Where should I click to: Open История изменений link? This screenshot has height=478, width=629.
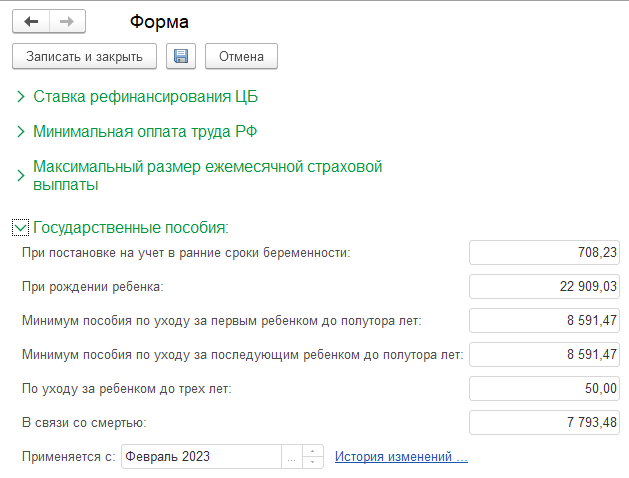click(401, 457)
